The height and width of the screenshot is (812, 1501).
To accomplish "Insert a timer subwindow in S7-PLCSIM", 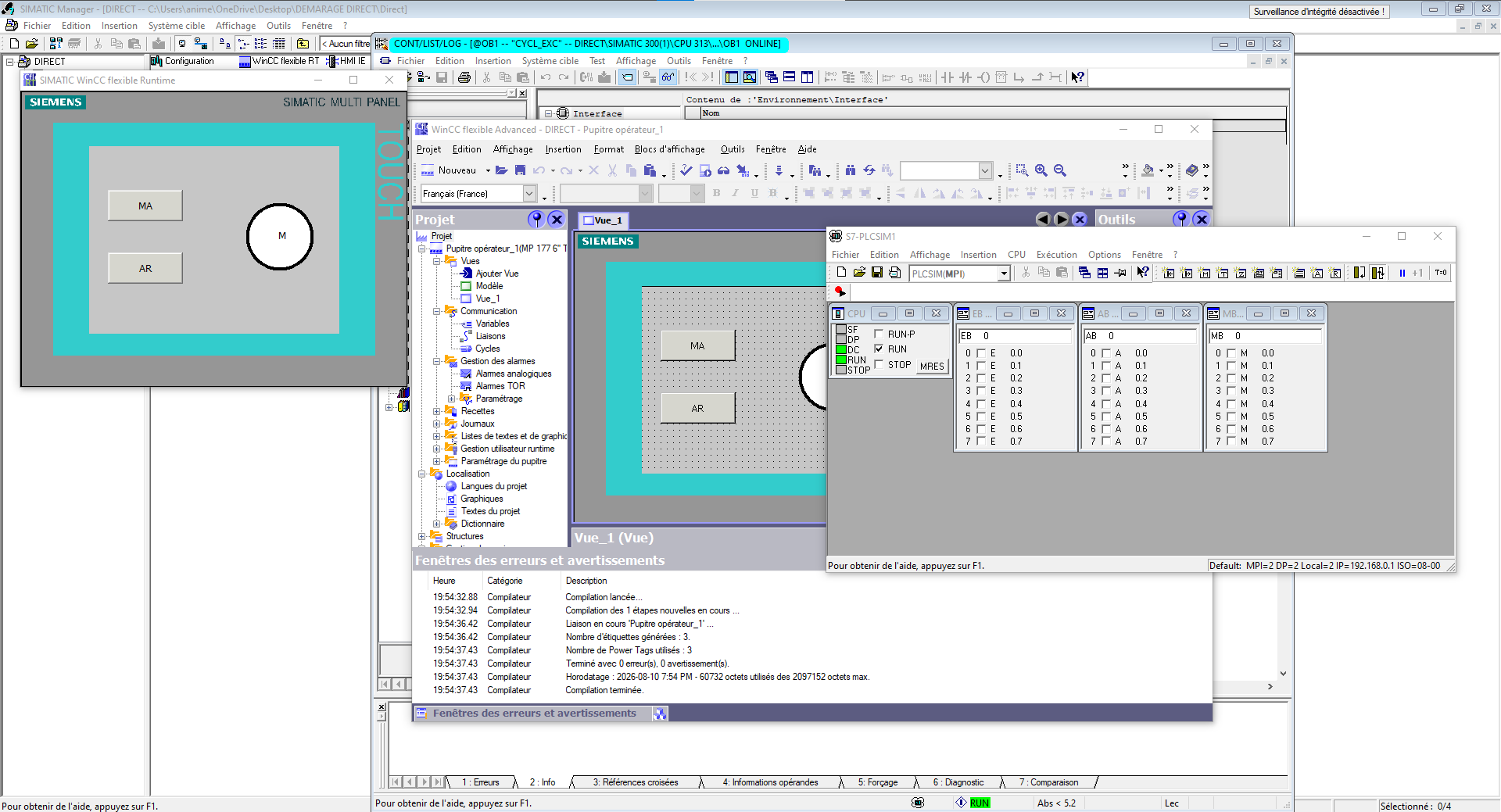I will click(1223, 273).
